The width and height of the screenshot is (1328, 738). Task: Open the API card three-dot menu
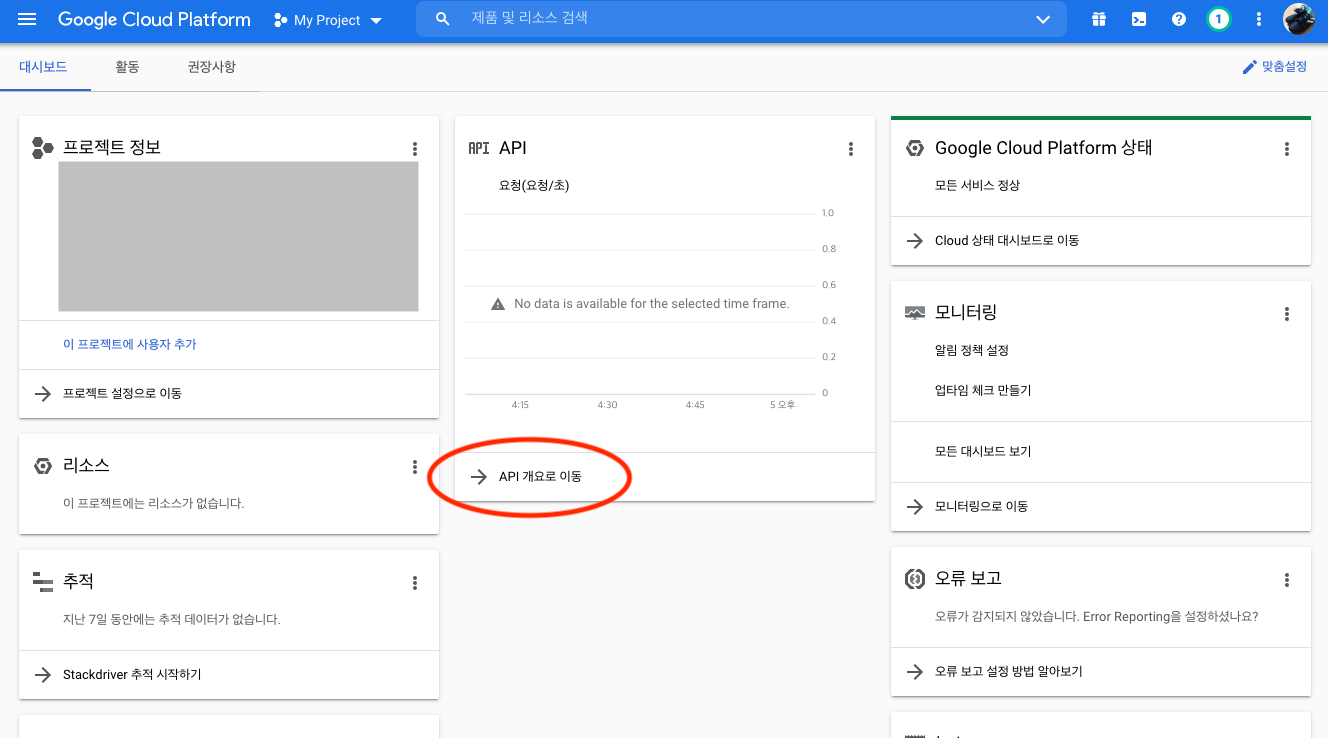click(x=851, y=149)
